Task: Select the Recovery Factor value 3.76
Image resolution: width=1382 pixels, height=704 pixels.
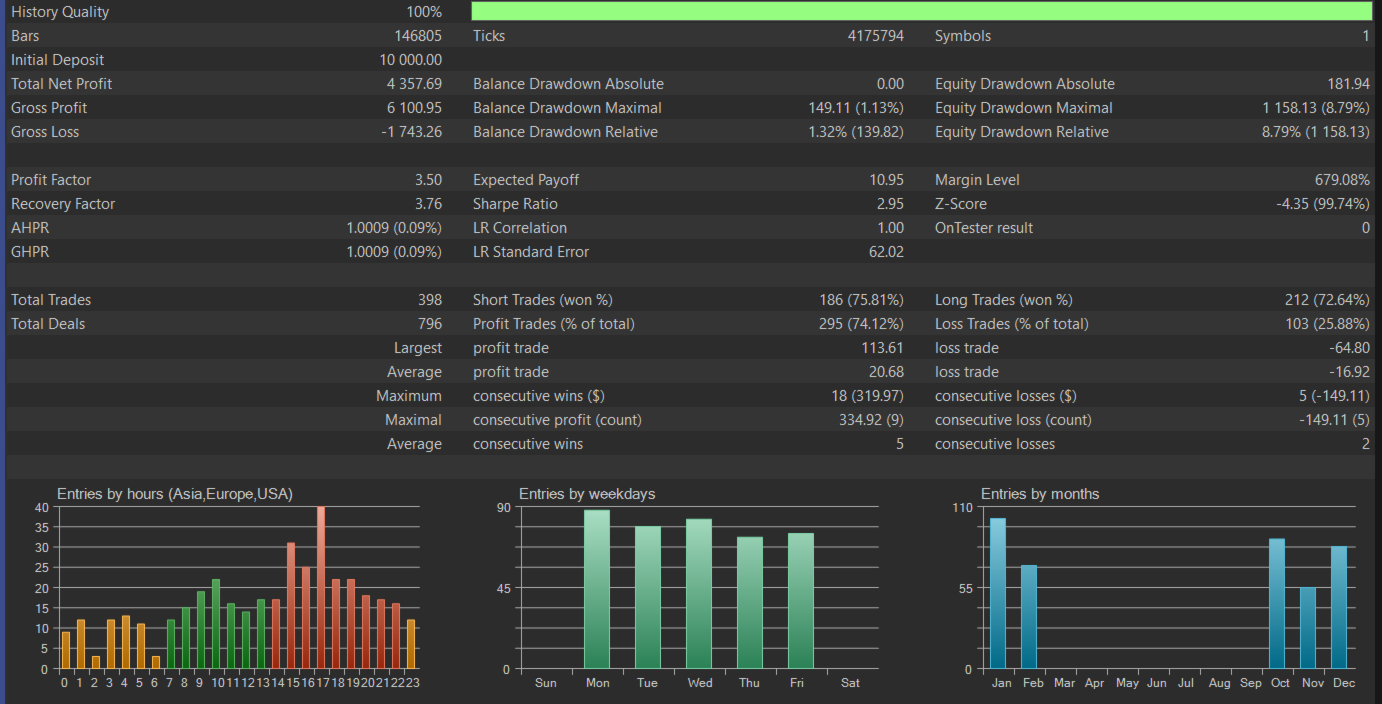Action: [428, 204]
